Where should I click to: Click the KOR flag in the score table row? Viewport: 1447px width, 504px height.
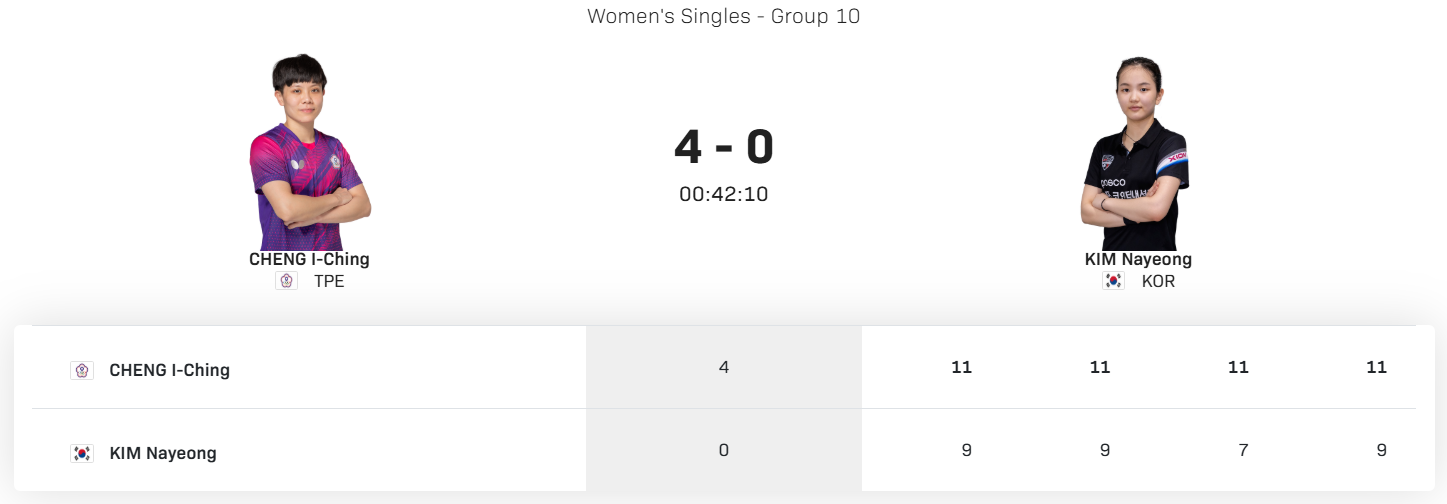pyautogui.click(x=82, y=453)
